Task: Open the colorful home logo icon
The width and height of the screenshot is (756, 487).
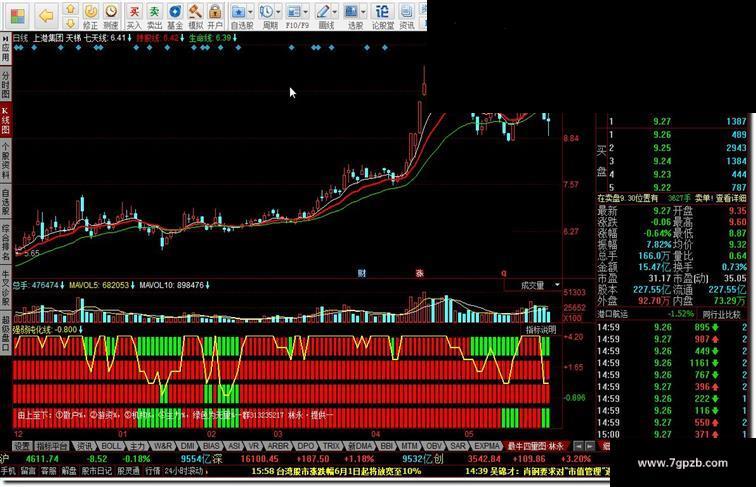Action: (x=18, y=16)
